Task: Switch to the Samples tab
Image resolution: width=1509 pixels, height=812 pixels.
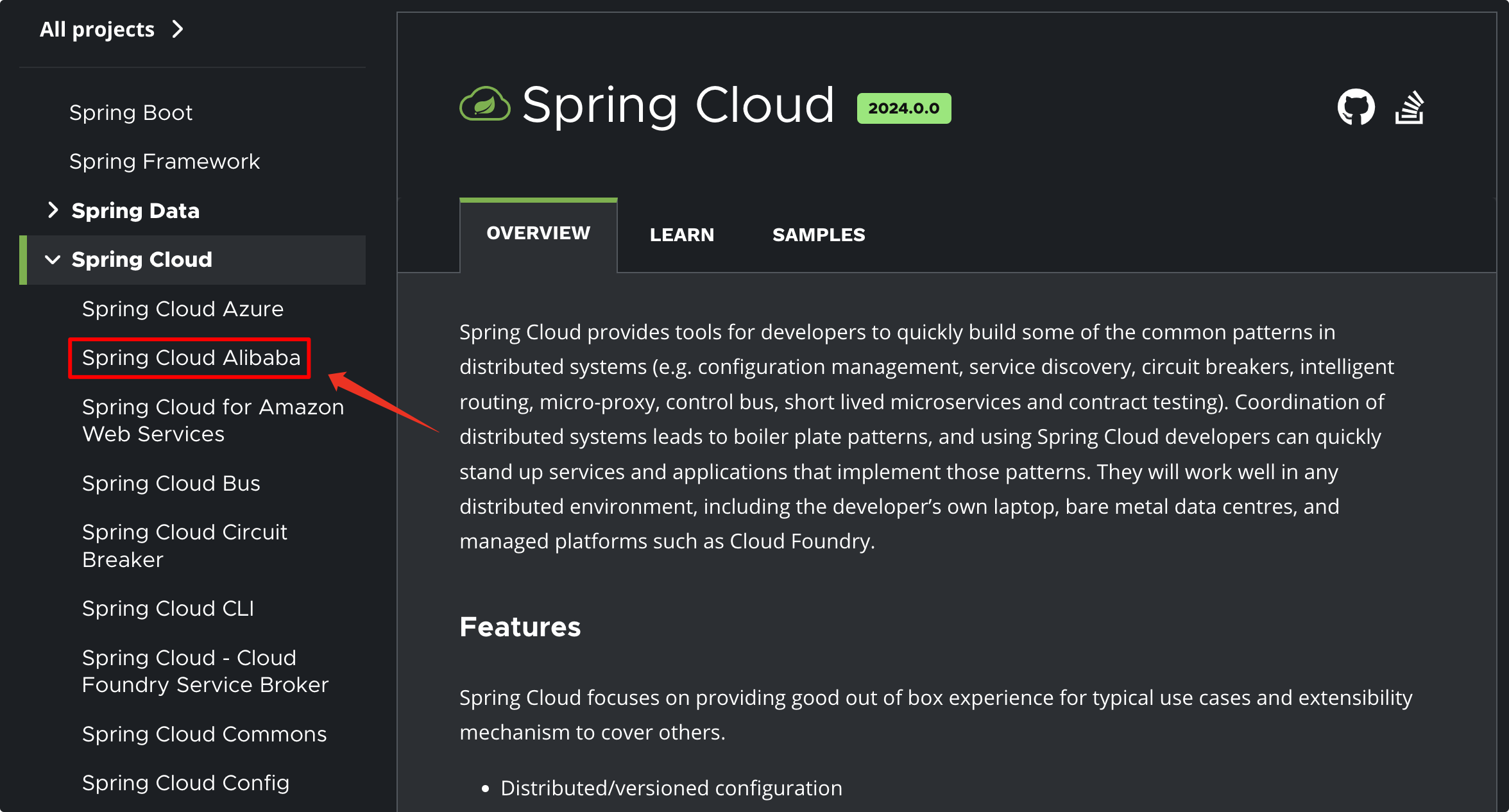Action: pyautogui.click(x=818, y=235)
